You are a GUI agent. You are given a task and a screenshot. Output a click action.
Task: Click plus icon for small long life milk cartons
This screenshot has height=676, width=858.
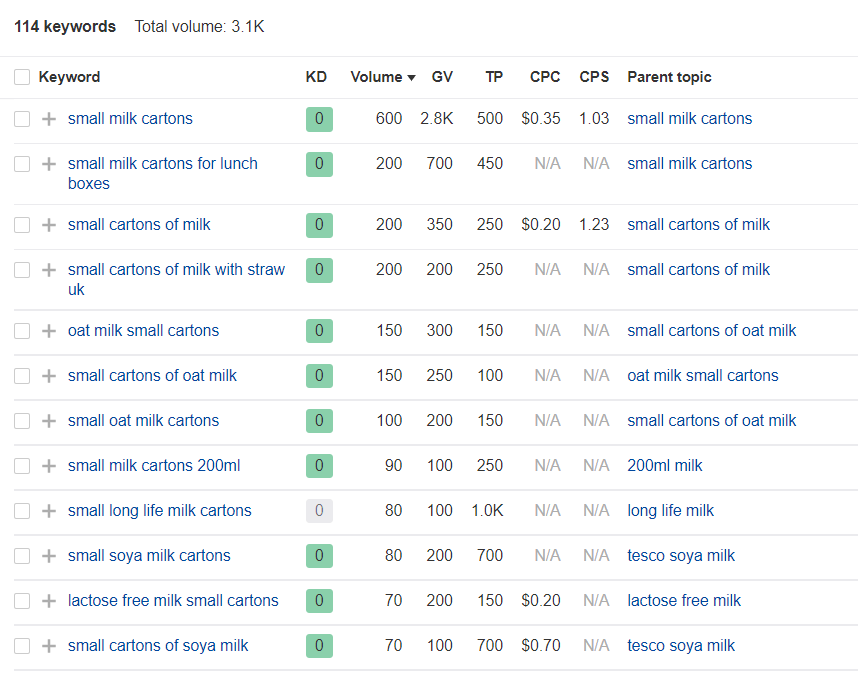49,511
